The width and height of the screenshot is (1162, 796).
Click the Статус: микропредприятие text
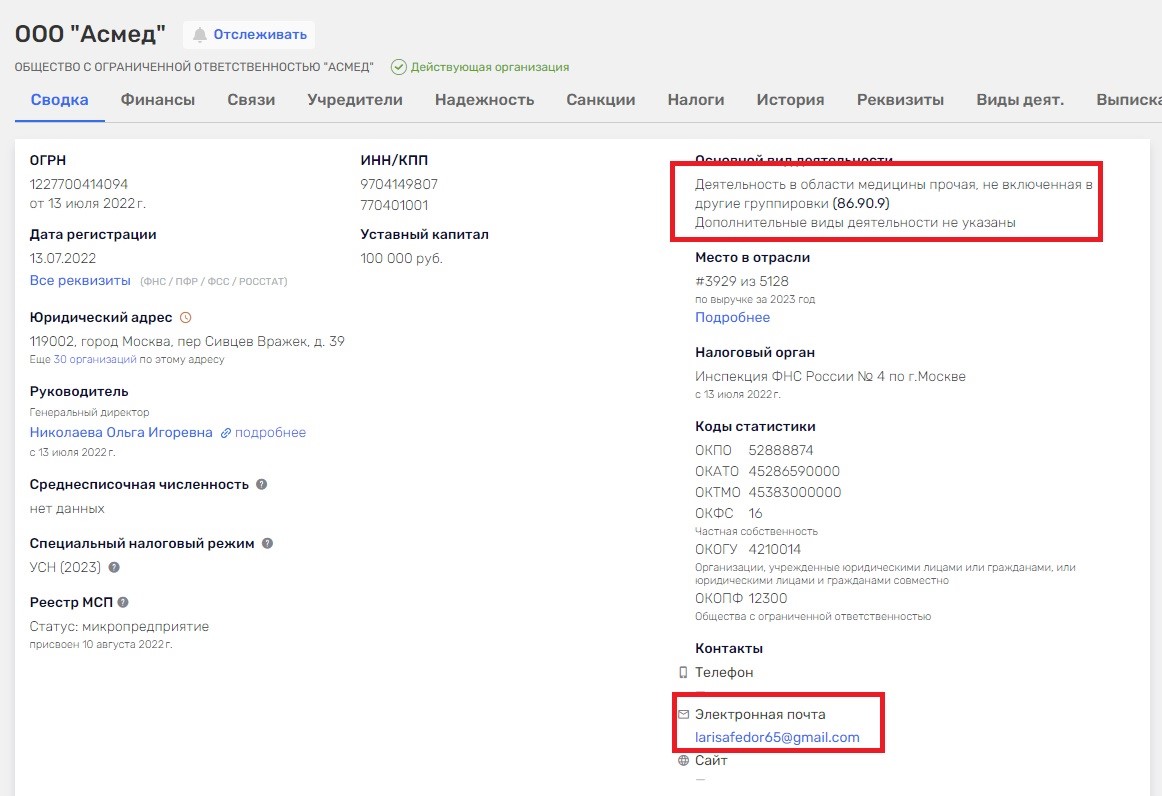119,627
